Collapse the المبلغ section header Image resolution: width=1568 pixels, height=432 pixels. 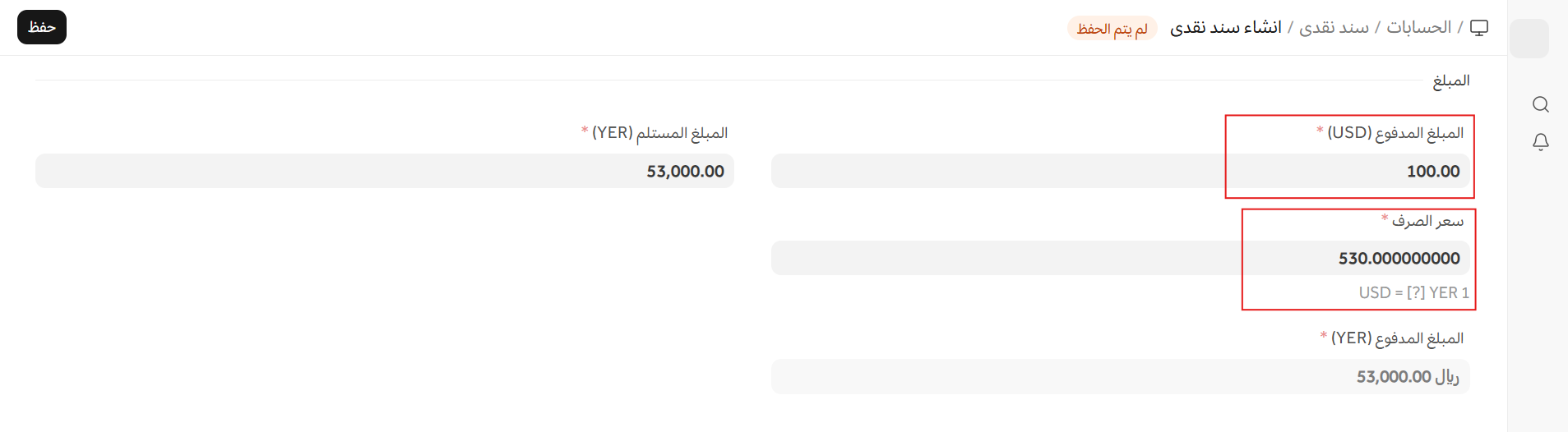1450,80
